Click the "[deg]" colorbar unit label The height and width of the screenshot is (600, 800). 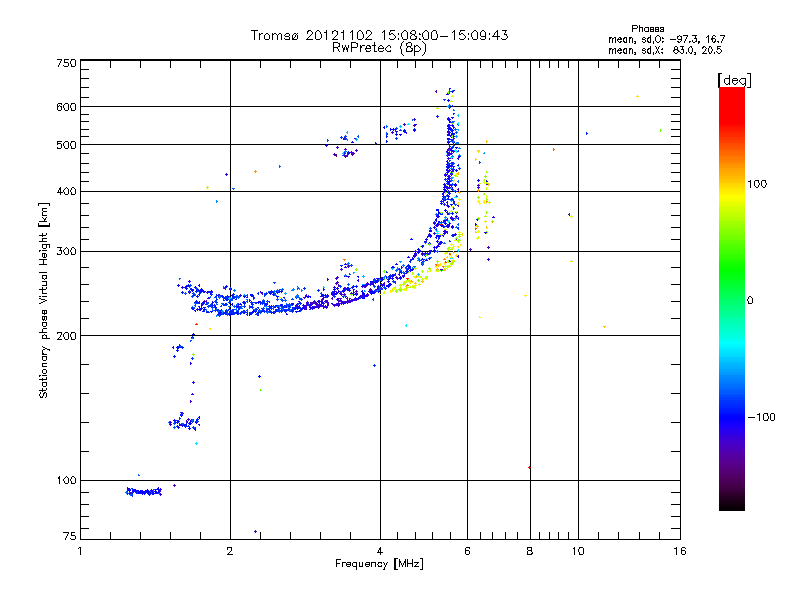[x=734, y=80]
